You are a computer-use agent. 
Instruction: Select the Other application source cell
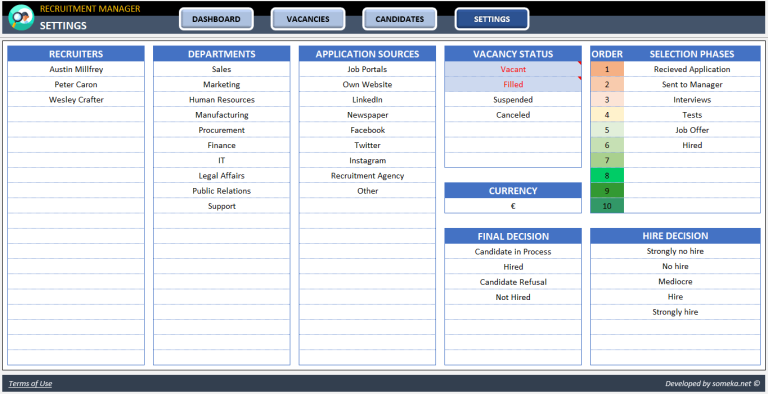pos(367,191)
